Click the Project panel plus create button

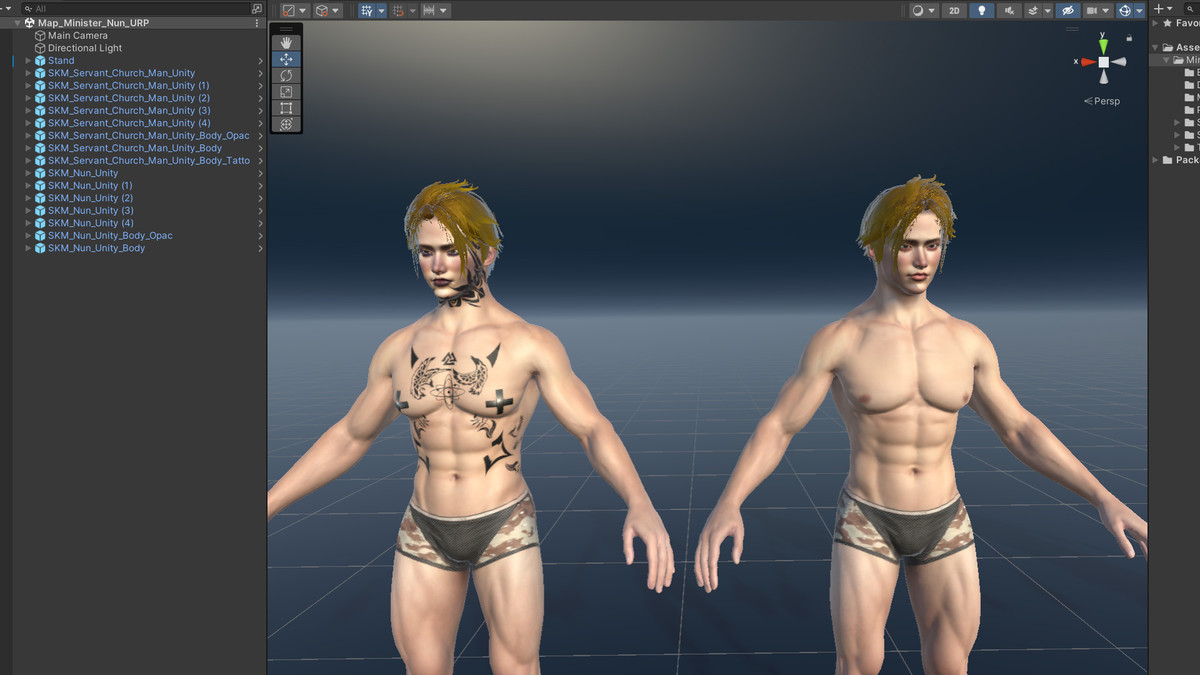(1158, 8)
